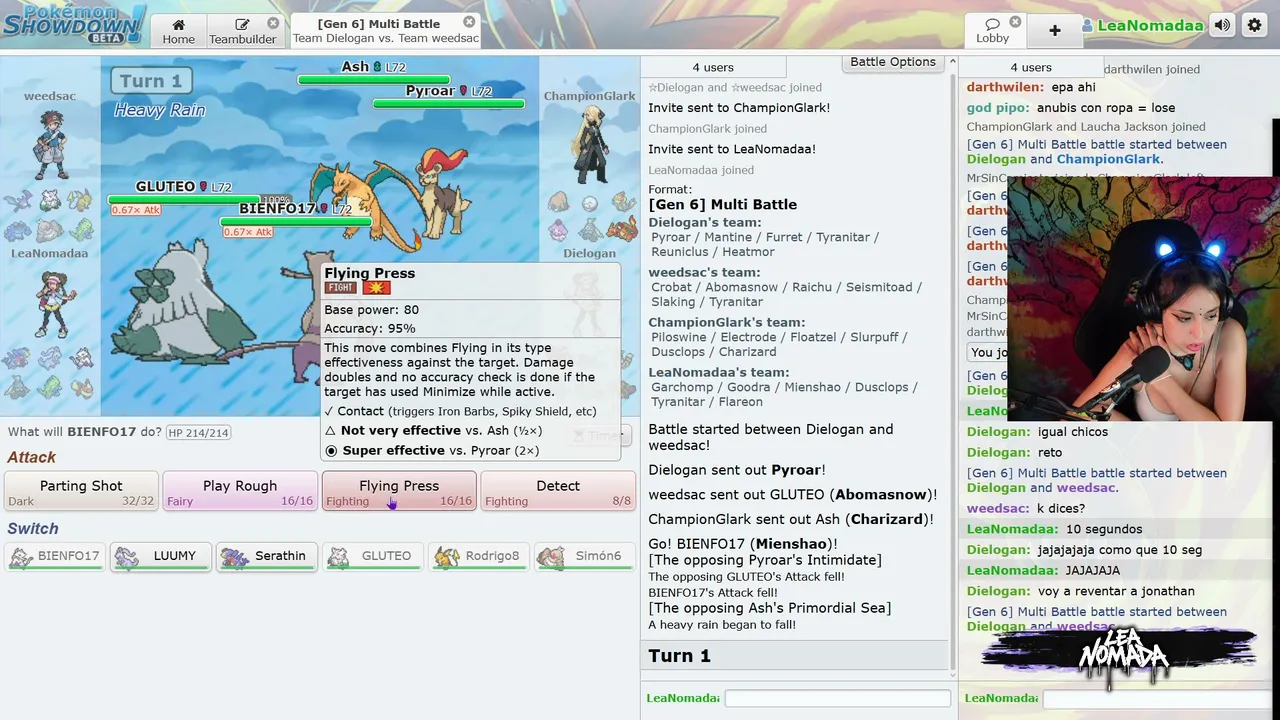Close the Teambuilder tab with its X
The width and height of the screenshot is (1280, 720).
273,23
